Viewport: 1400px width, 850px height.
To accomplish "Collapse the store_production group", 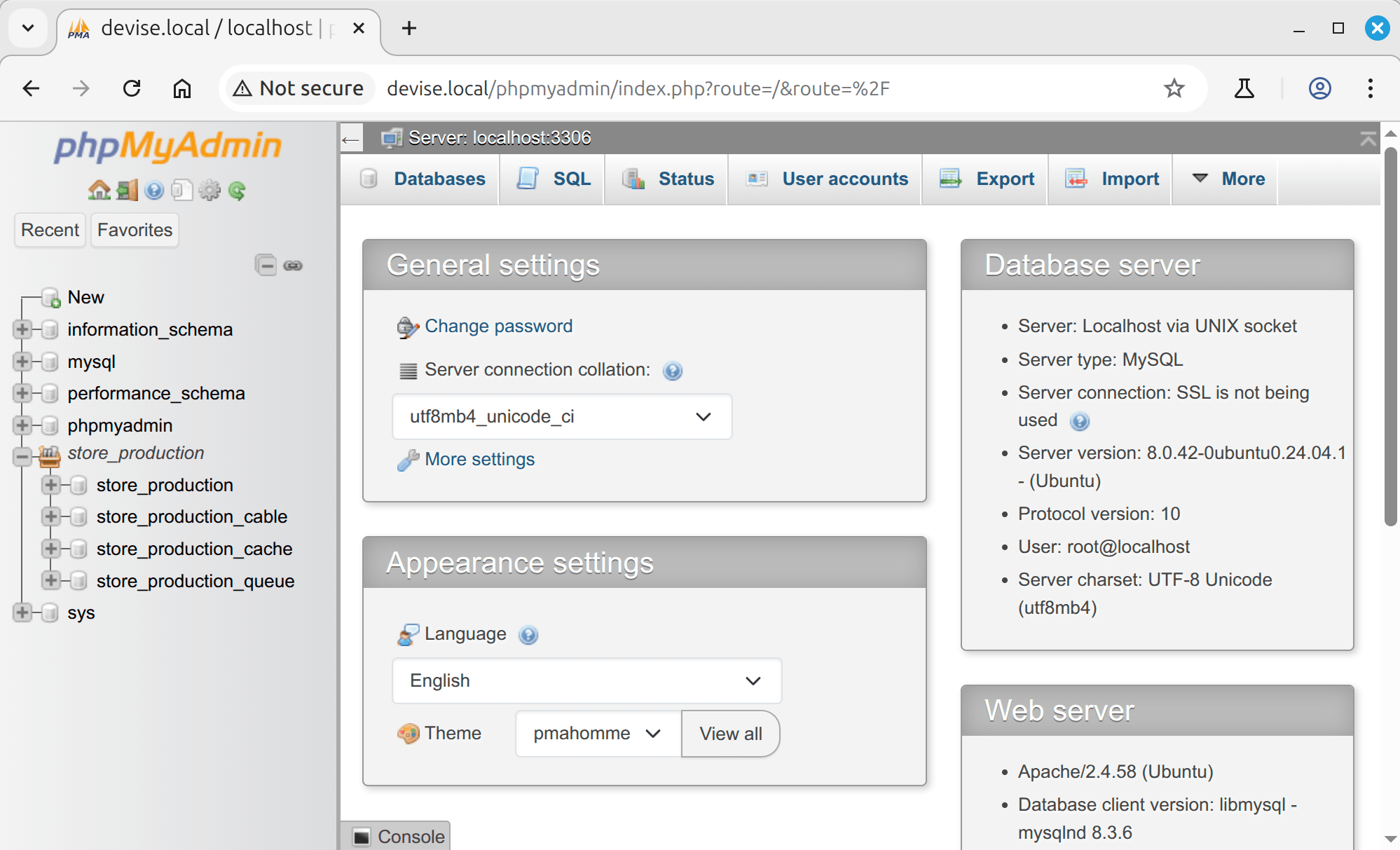I will pyautogui.click(x=22, y=457).
